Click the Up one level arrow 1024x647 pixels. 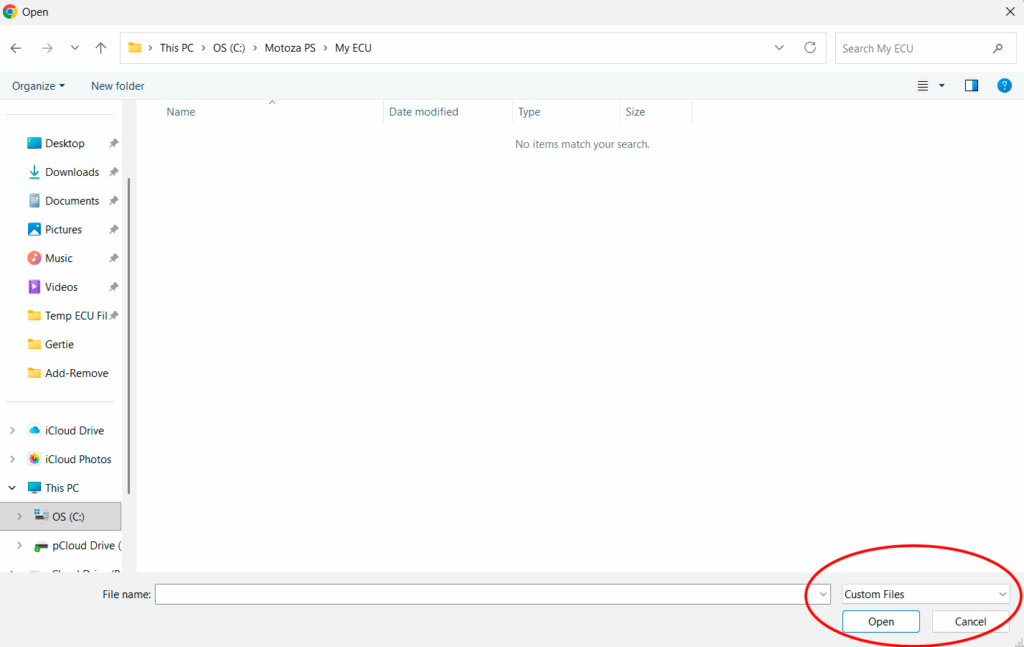(101, 48)
